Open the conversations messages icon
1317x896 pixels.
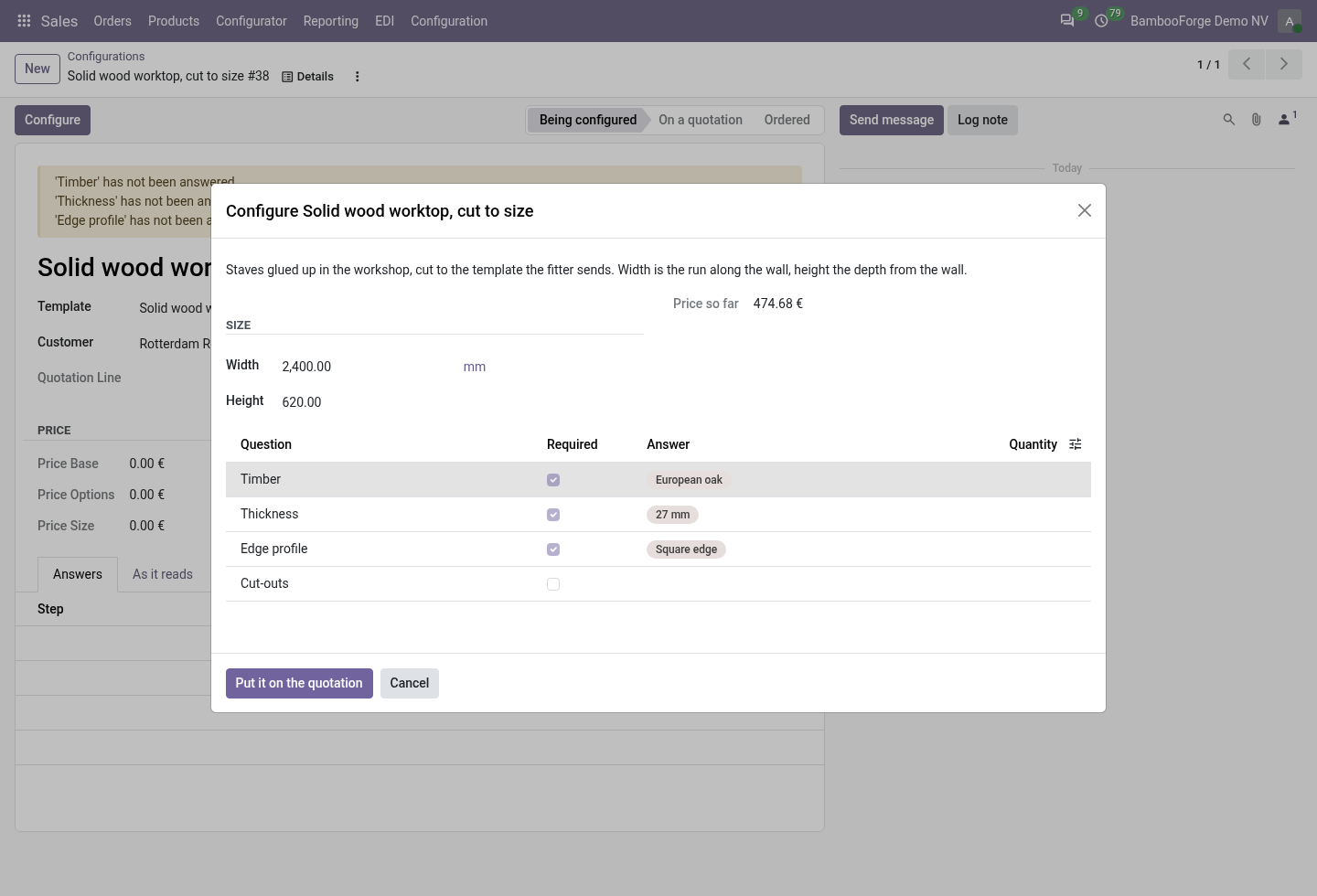1067,21
